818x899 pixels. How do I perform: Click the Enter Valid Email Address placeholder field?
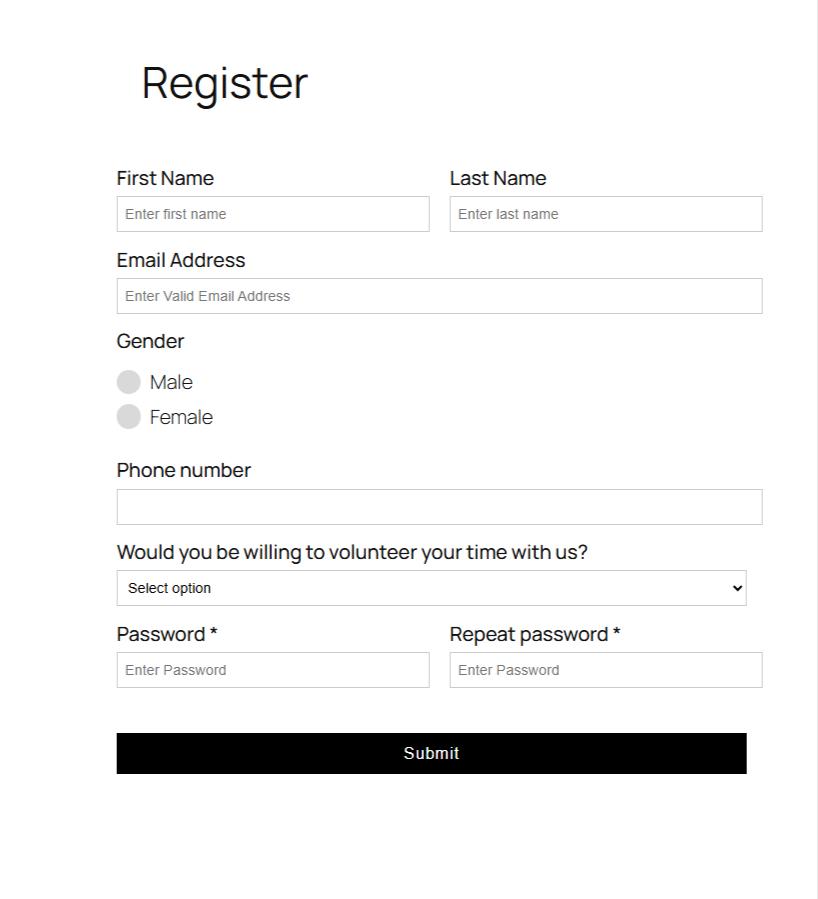[x=439, y=296]
